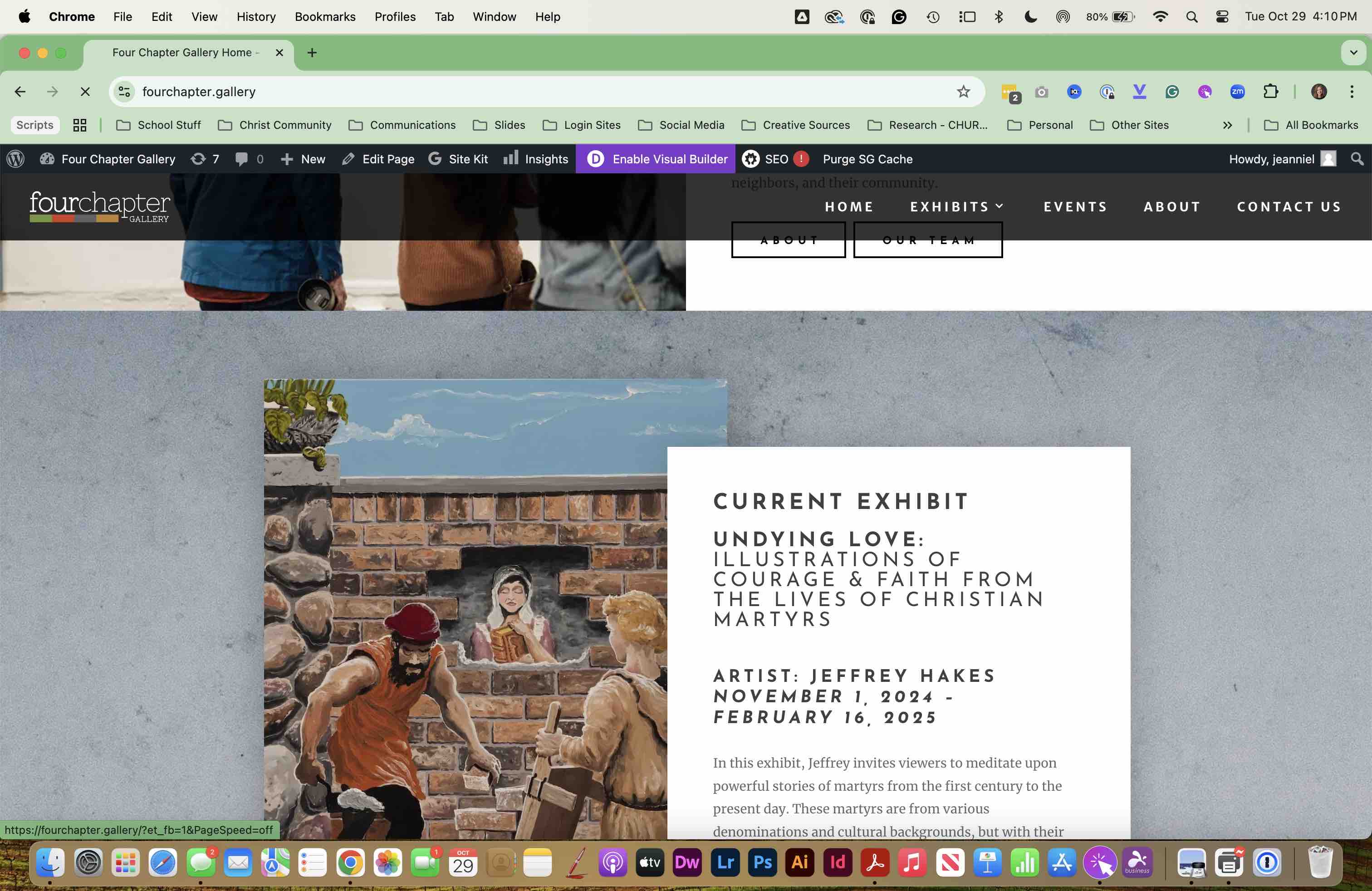Open Howdy, jeanniel account menu
Screen dimensions: 1372x891
coord(1282,158)
